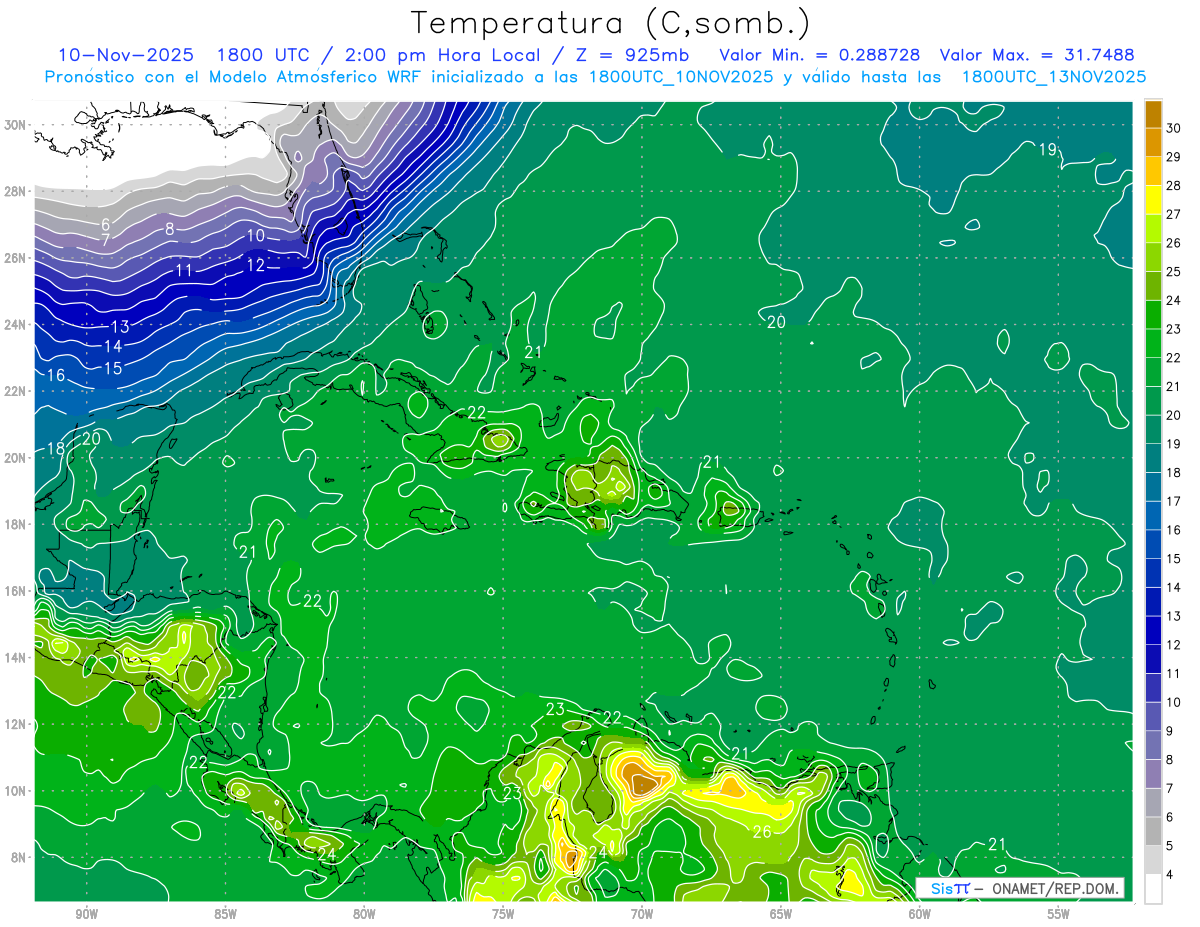Image resolution: width=1200 pixels, height=927 pixels.
Task: Click the 10N latitude axis label
Action: tap(16, 791)
